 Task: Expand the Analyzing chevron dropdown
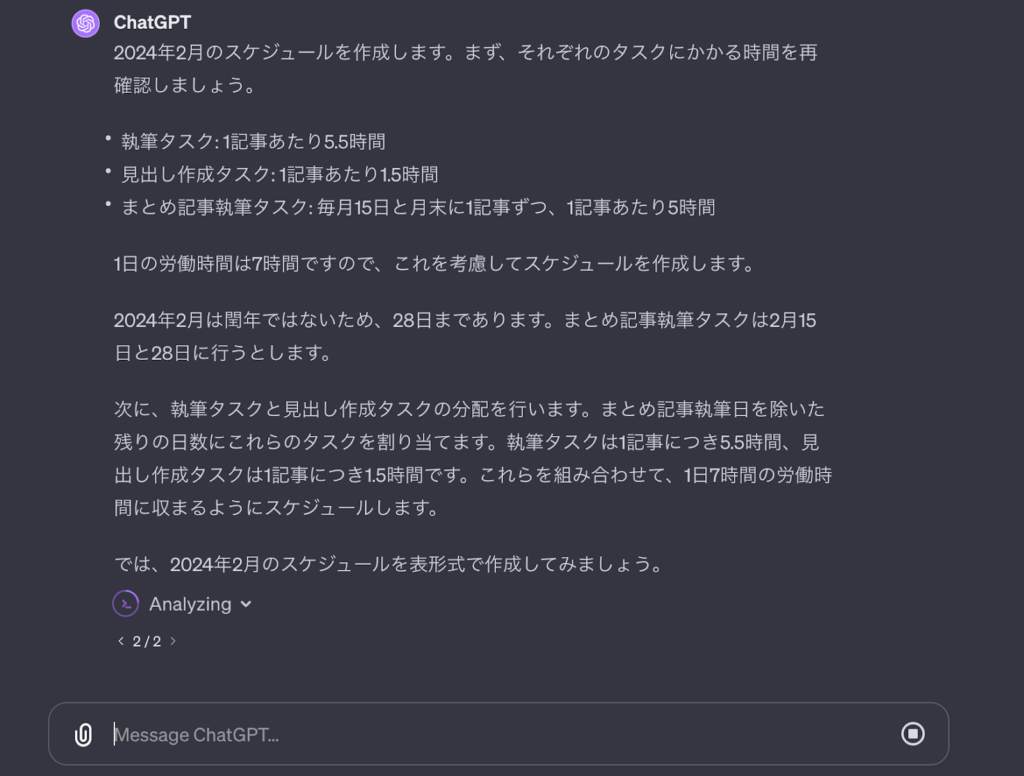246,604
